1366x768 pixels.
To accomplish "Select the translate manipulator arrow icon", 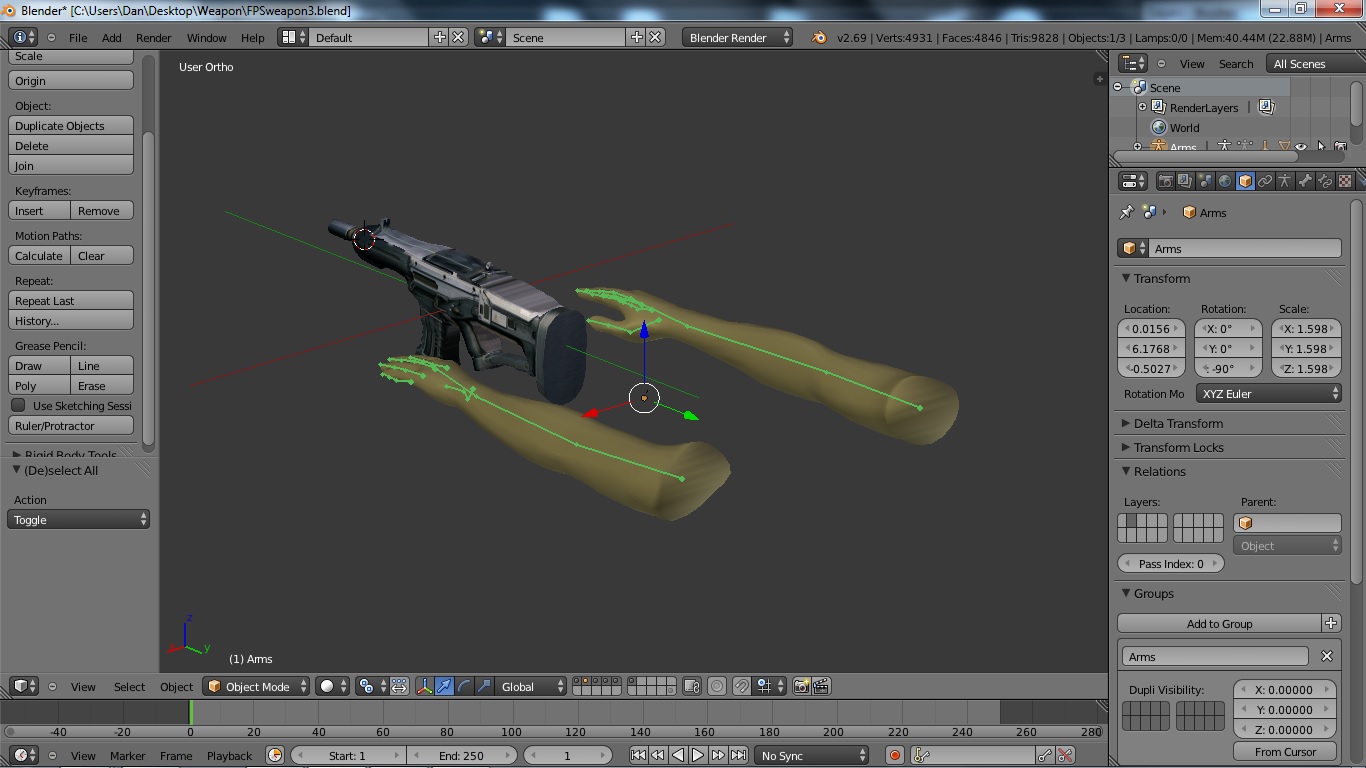I will 444,686.
